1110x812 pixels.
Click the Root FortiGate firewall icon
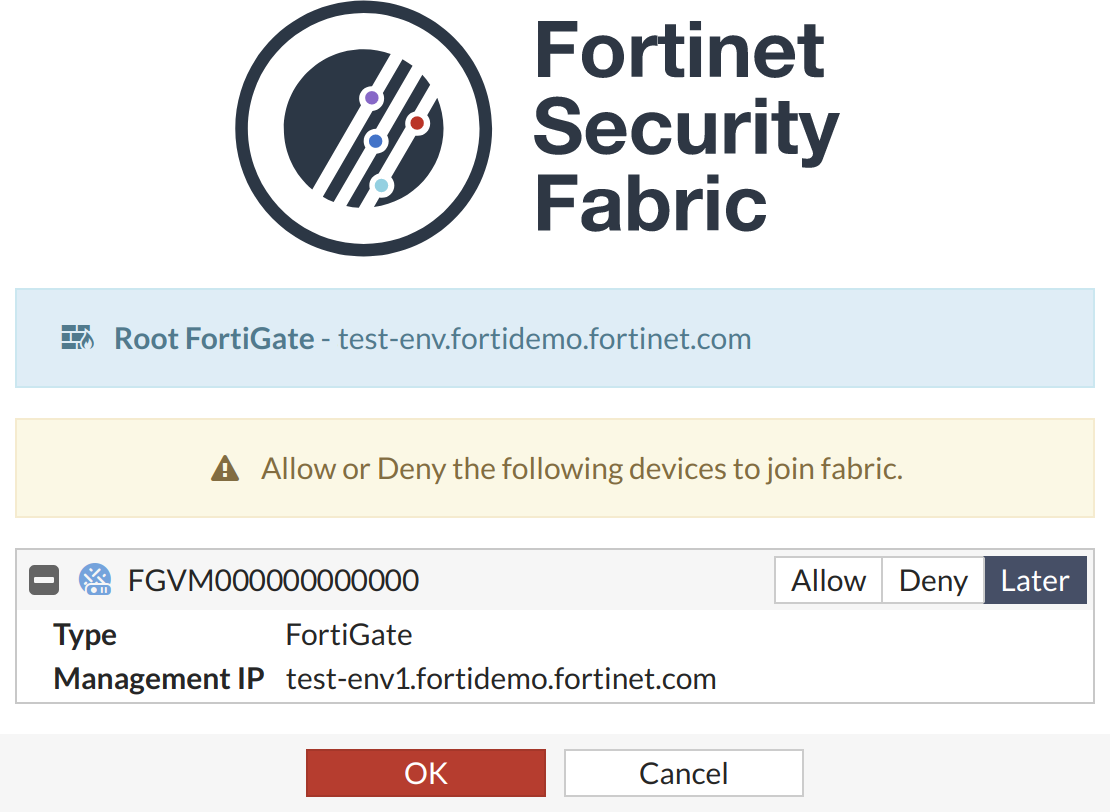[x=77, y=338]
